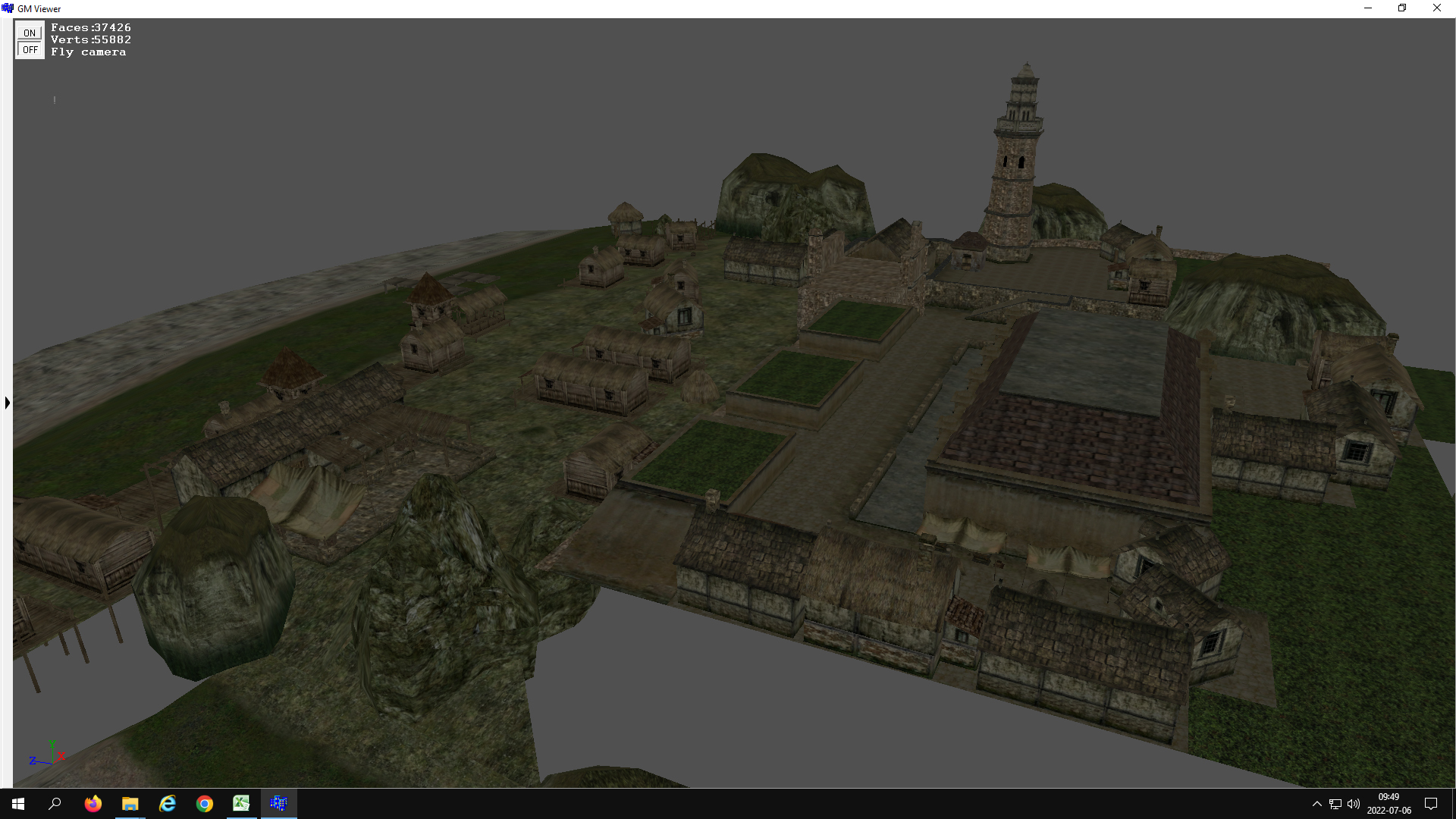Restore down the GM Viewer window
The height and width of the screenshot is (819, 1456).
point(1402,8)
